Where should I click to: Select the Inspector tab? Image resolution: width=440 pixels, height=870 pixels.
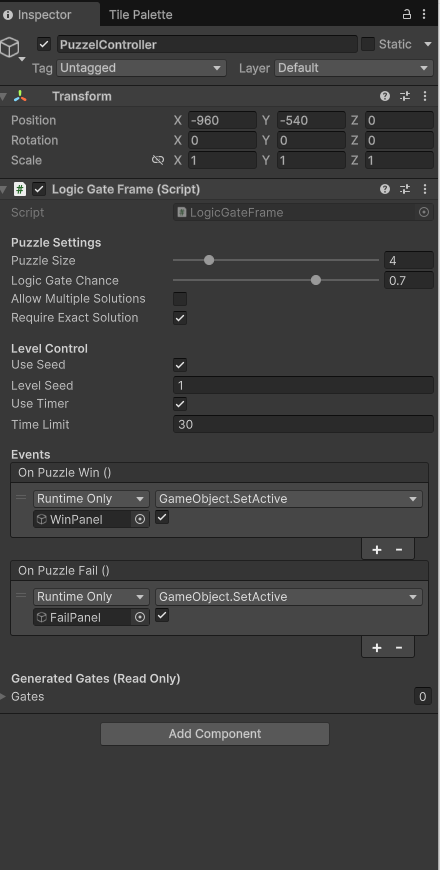pos(38,15)
